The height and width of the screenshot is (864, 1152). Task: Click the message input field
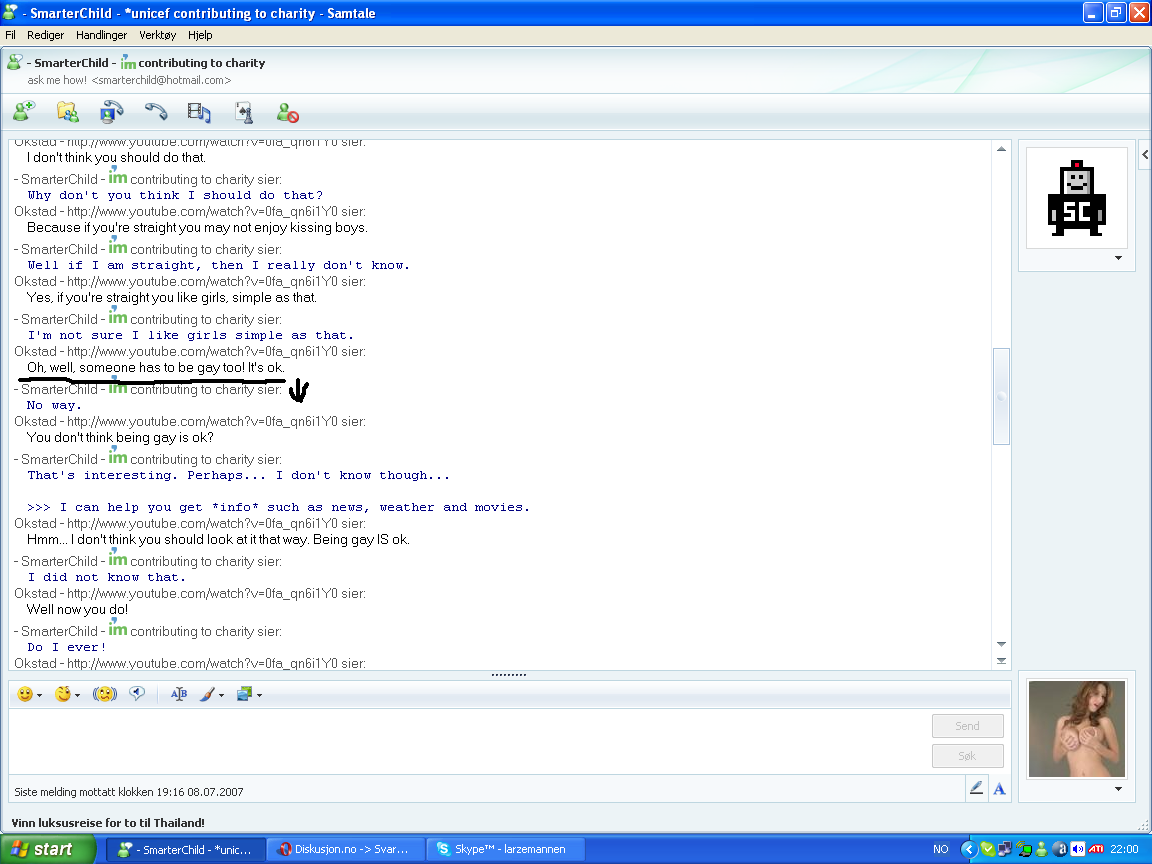(468, 741)
